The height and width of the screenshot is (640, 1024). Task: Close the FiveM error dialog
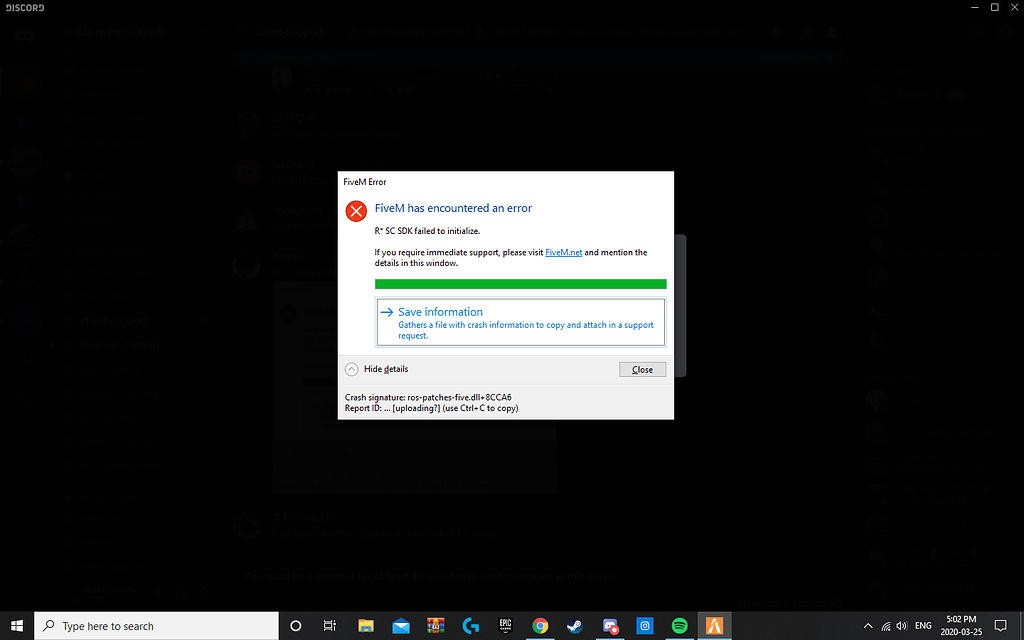click(x=642, y=369)
